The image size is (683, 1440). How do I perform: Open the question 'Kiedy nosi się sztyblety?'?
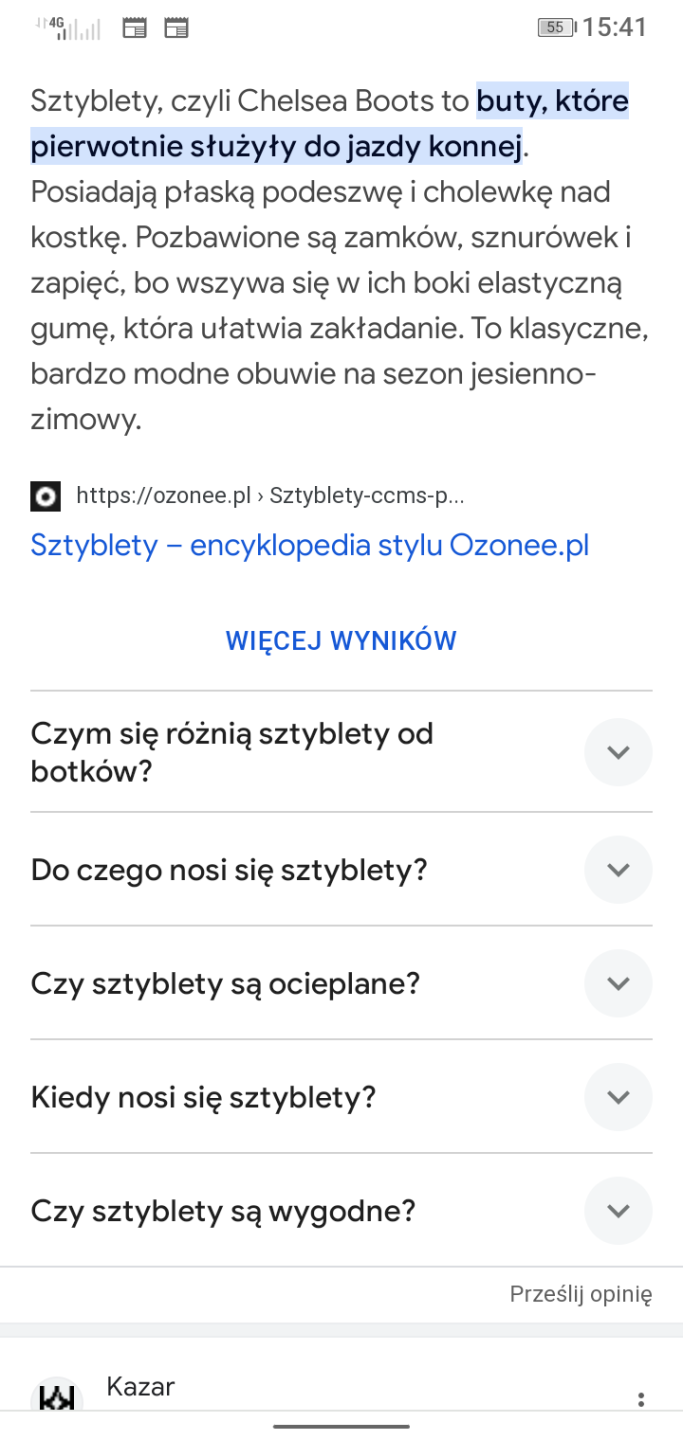click(204, 1098)
